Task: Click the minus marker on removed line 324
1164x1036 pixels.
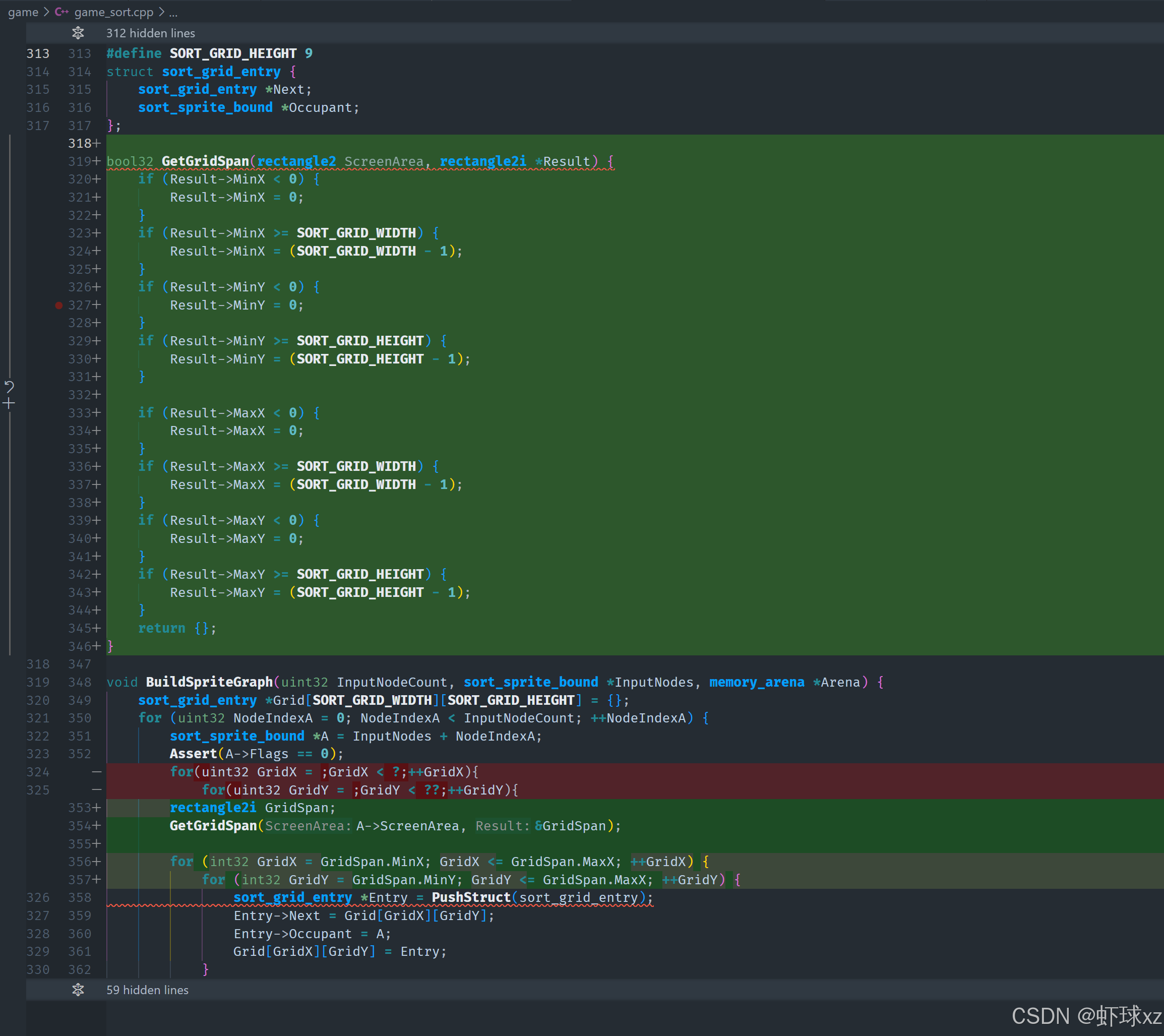Action: [97, 772]
